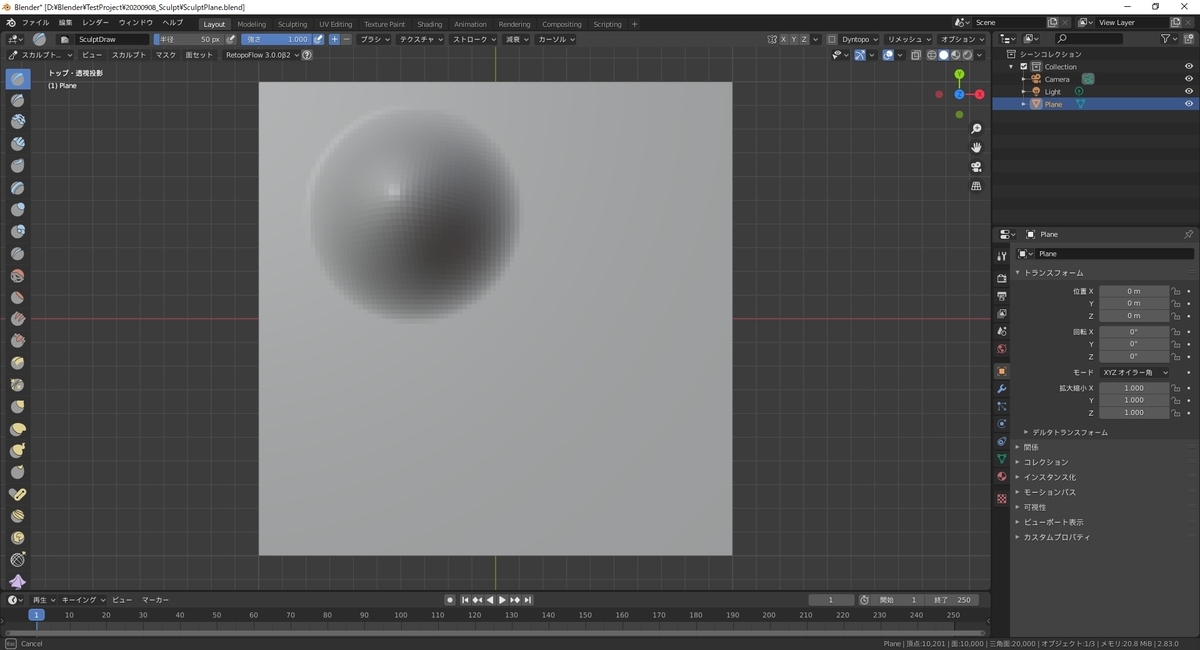1200x650 pixels.
Task: Pin the Plane properties panel
Action: (x=1188, y=234)
